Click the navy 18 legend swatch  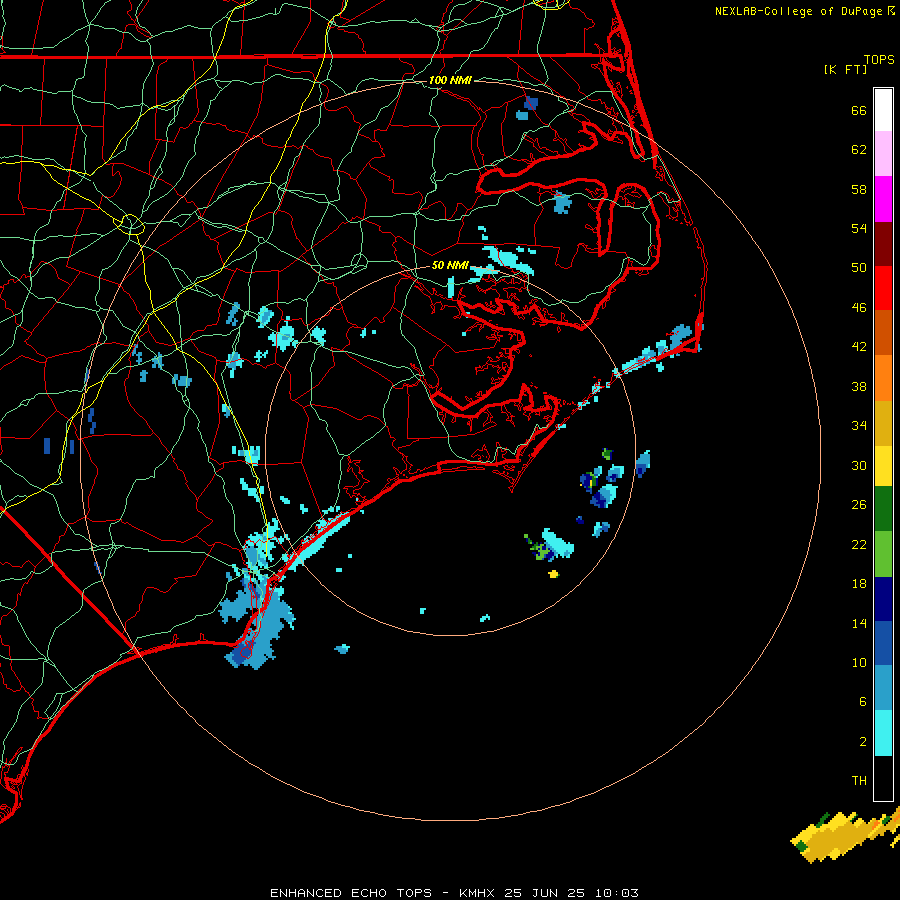point(883,599)
